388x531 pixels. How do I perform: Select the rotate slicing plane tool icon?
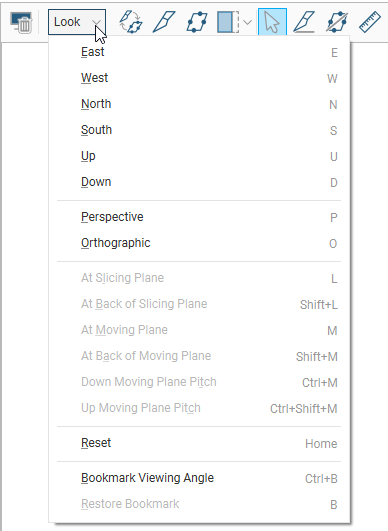pyautogui.click(x=131, y=22)
